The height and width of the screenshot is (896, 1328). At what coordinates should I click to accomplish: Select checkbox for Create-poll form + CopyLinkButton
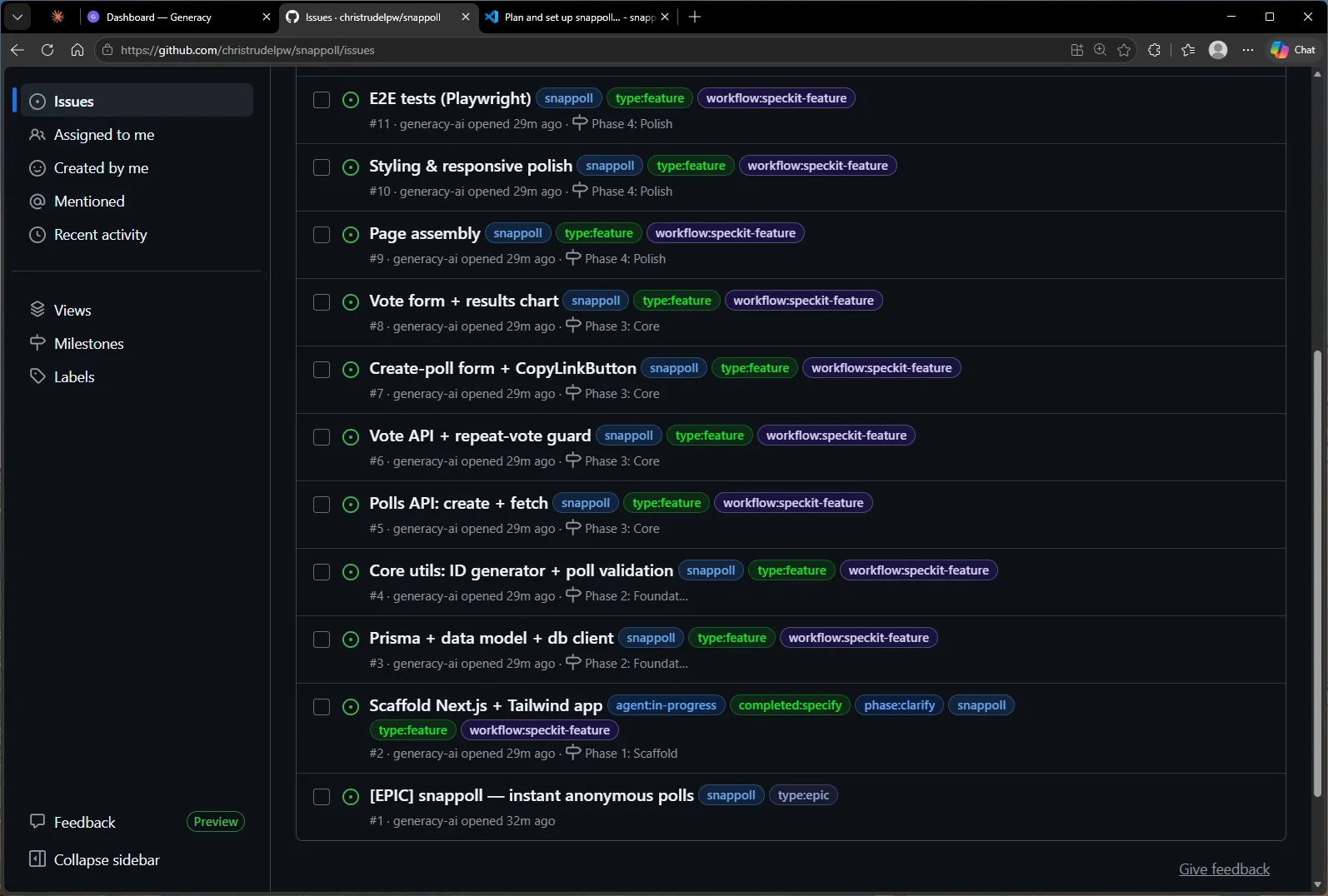322,370
